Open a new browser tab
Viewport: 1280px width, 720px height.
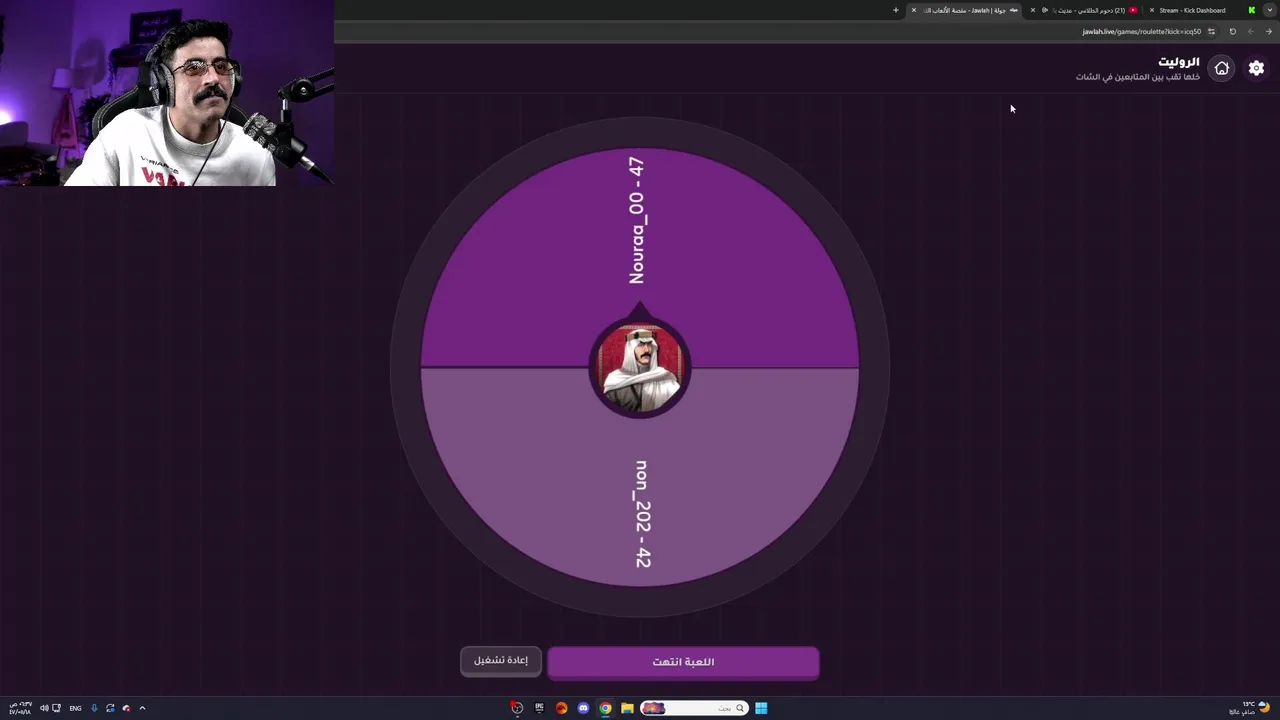pos(896,10)
